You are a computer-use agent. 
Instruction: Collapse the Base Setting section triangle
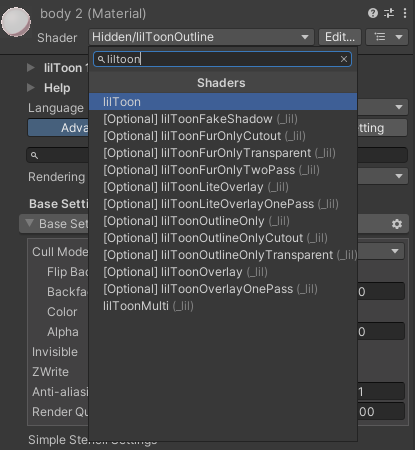[29, 223]
